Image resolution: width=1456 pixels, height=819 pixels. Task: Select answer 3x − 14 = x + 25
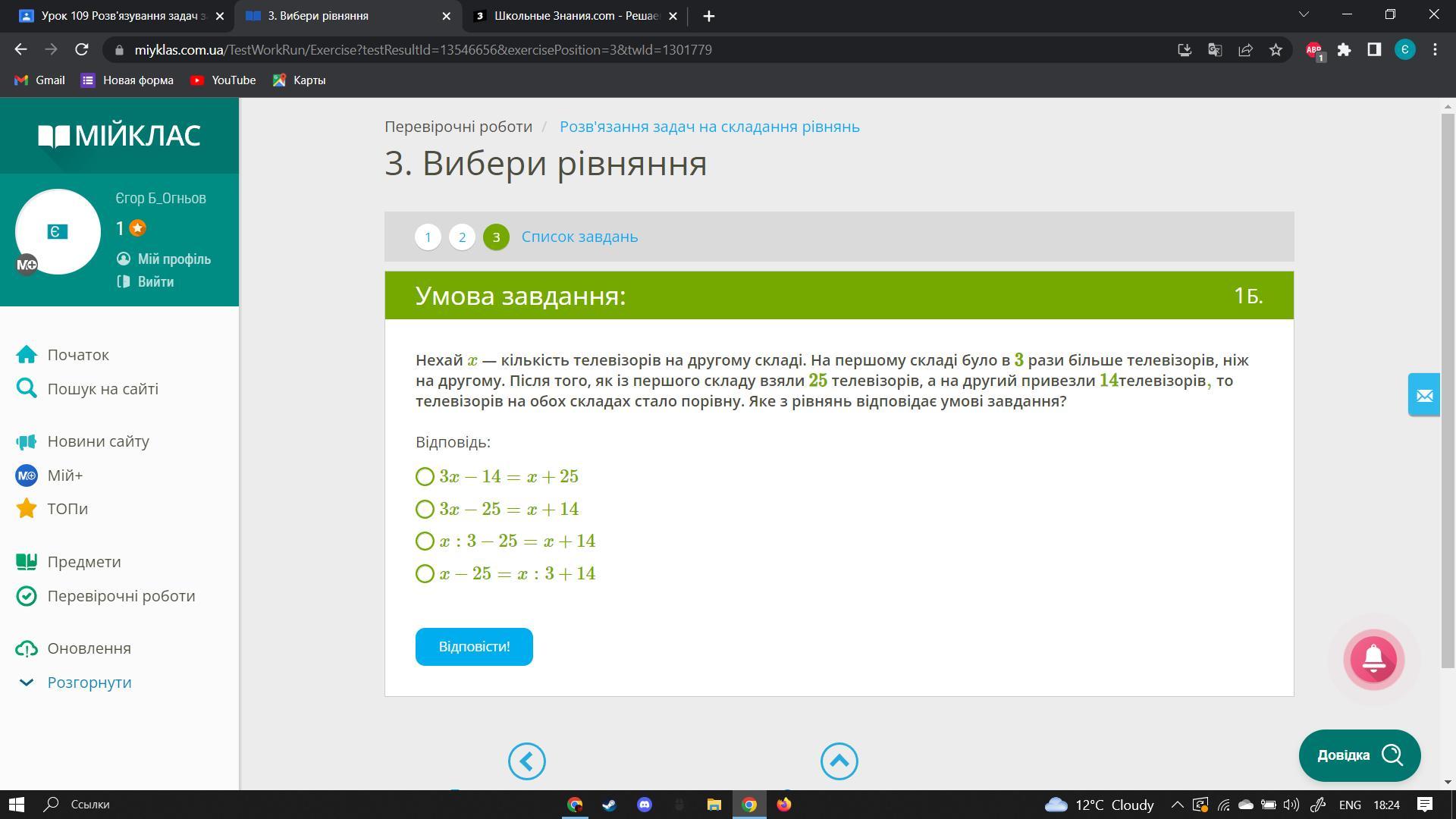tap(425, 476)
